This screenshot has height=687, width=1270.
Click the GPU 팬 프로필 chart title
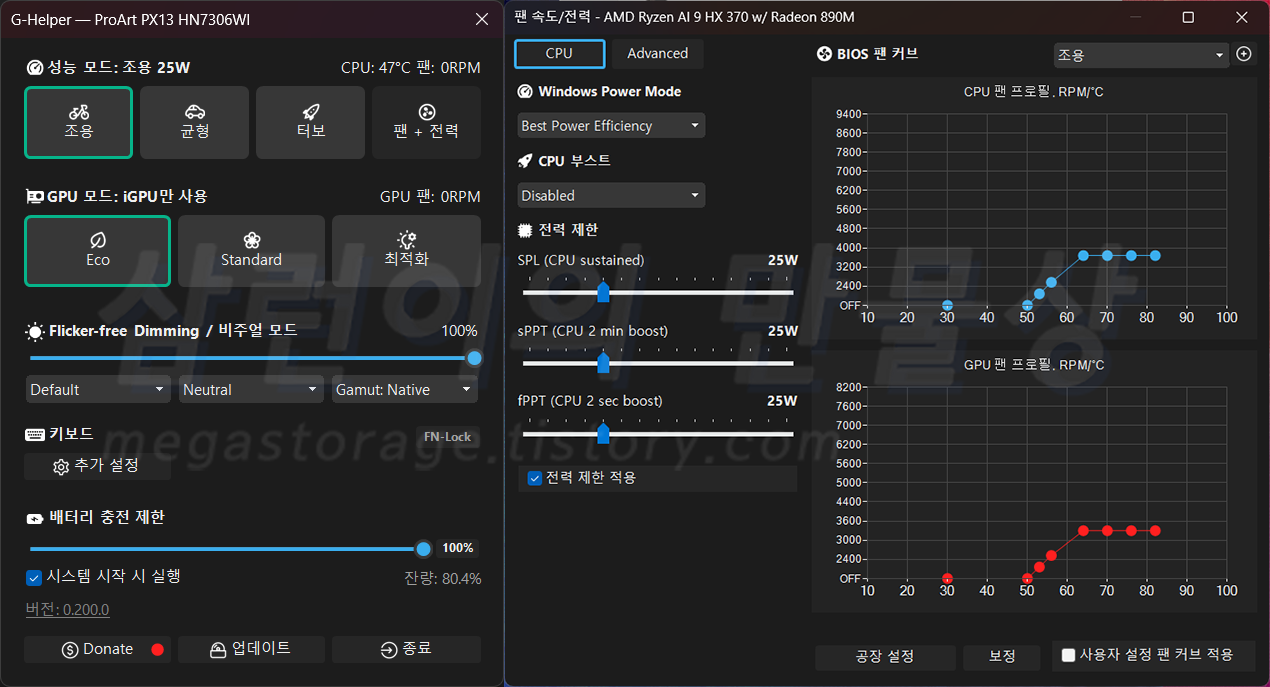tap(1033, 365)
